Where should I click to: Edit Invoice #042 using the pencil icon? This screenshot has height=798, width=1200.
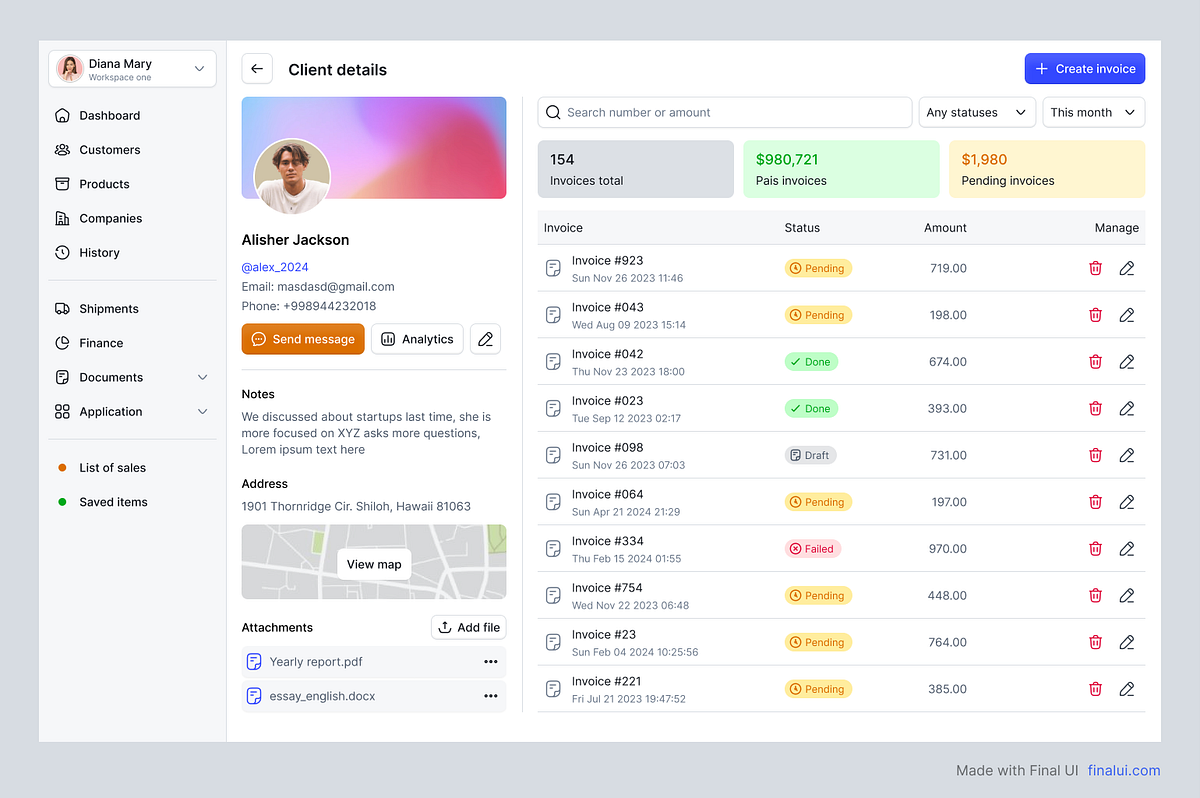(x=1127, y=361)
